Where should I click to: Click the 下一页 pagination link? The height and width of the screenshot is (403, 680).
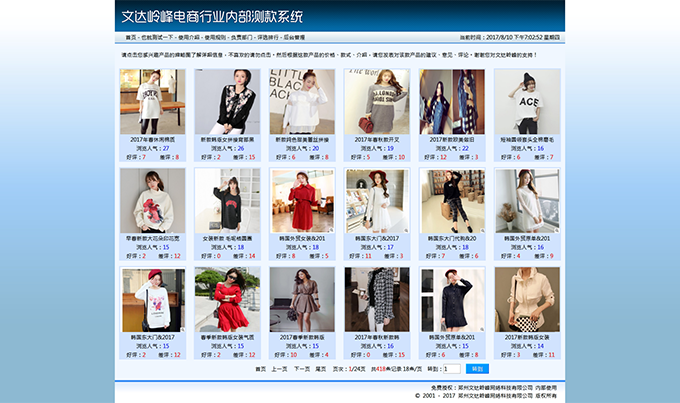pos(301,369)
